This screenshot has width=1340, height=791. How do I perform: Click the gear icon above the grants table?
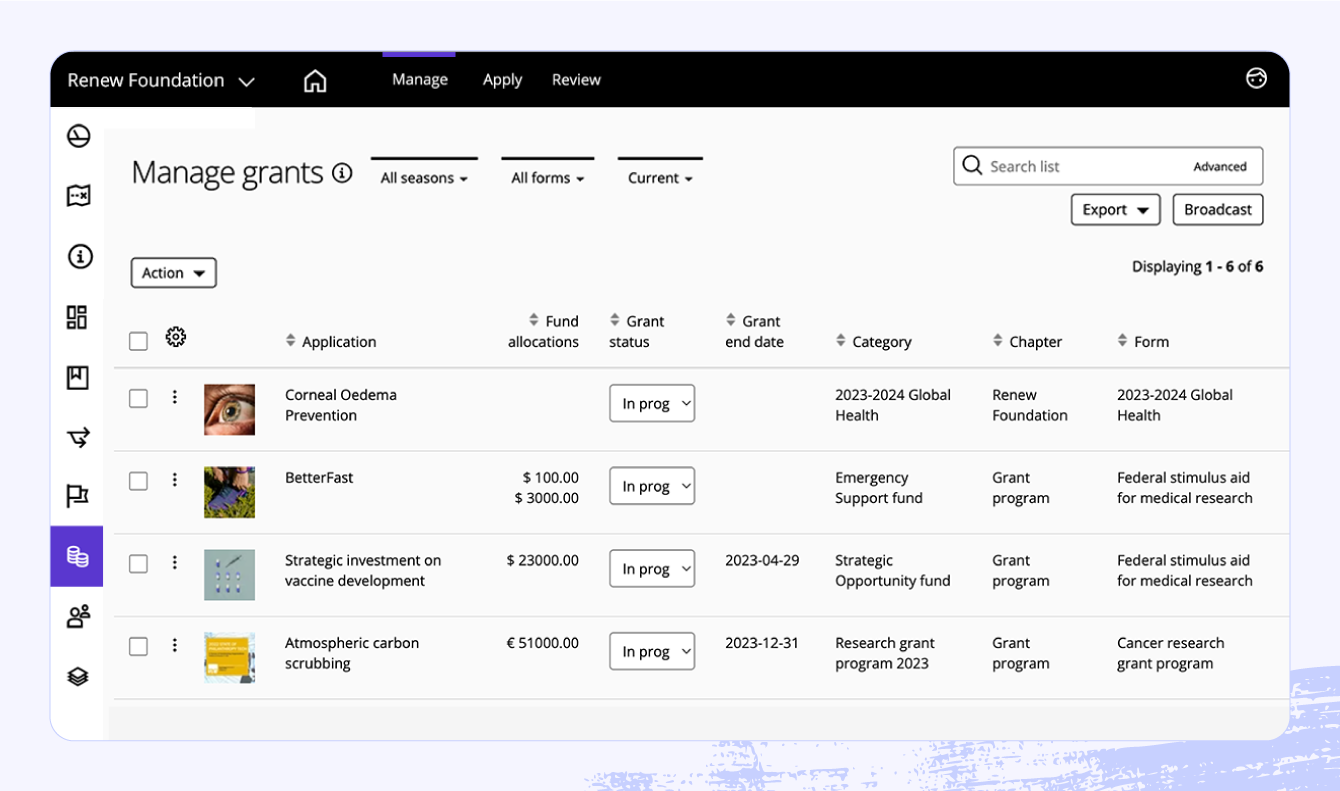(176, 337)
